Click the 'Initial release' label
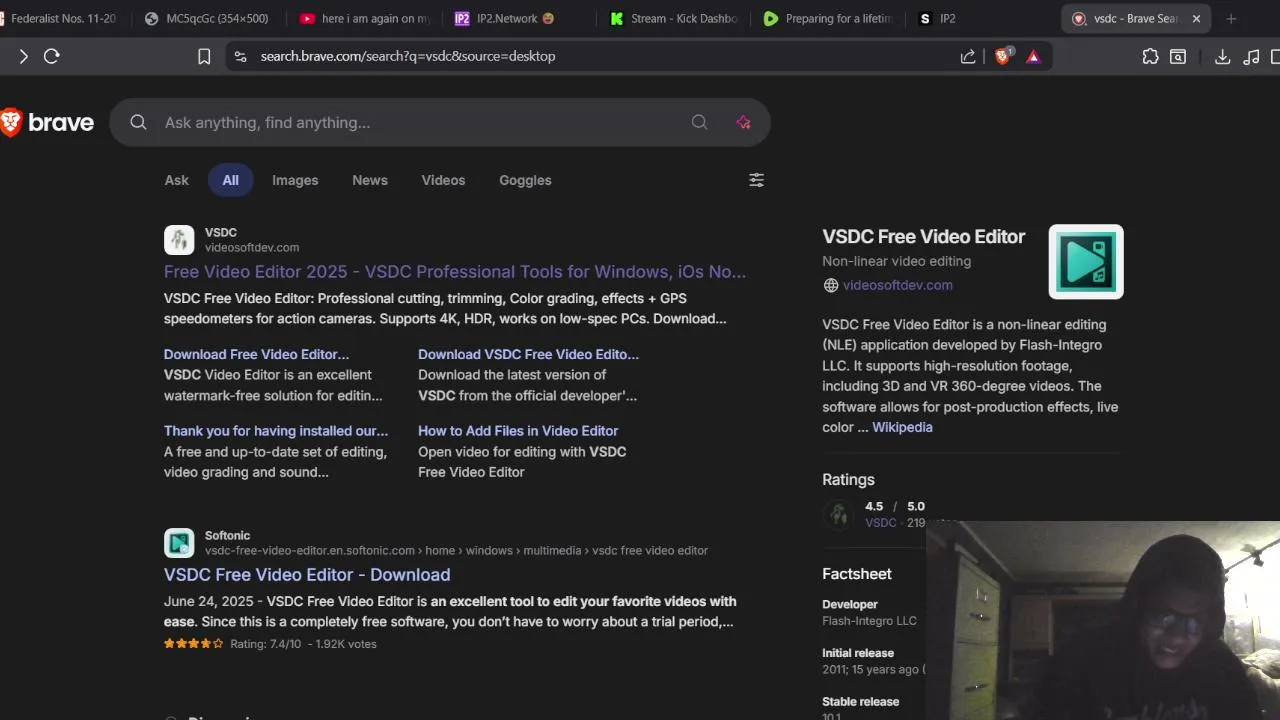1280x720 pixels. coord(858,653)
